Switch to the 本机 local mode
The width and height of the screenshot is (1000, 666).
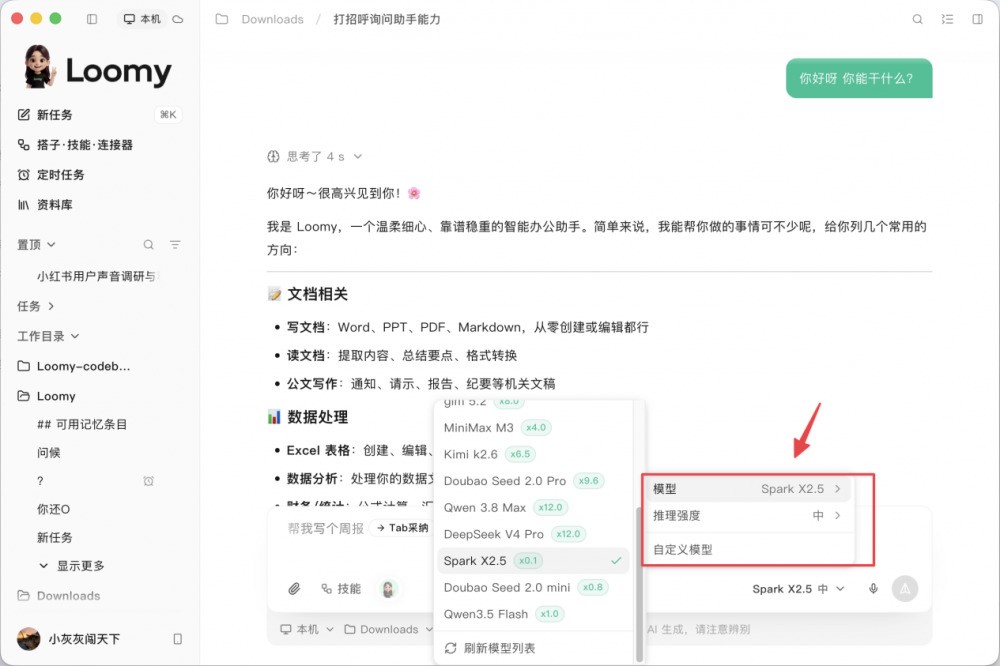142,19
